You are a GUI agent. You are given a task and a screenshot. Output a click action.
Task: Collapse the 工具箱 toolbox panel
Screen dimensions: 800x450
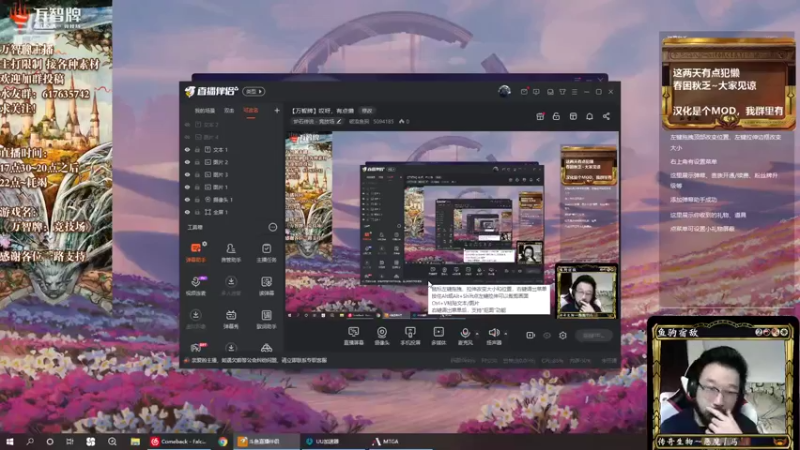273,227
